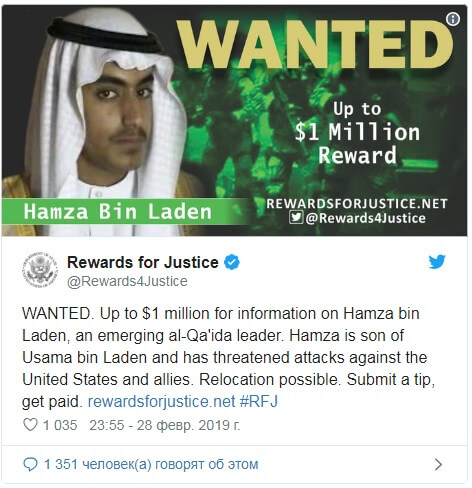The image size is (472, 488).
Task: Open the Rewards for Justice avatar seal
Action: [x=40, y=270]
